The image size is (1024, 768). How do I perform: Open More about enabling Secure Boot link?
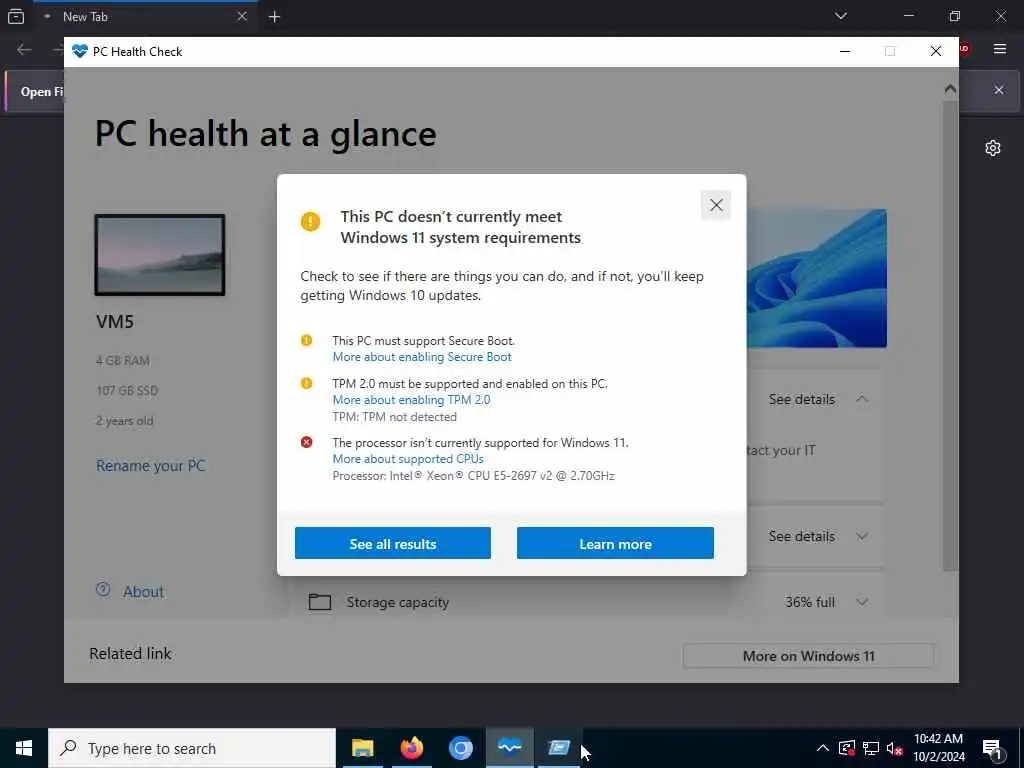(x=422, y=357)
